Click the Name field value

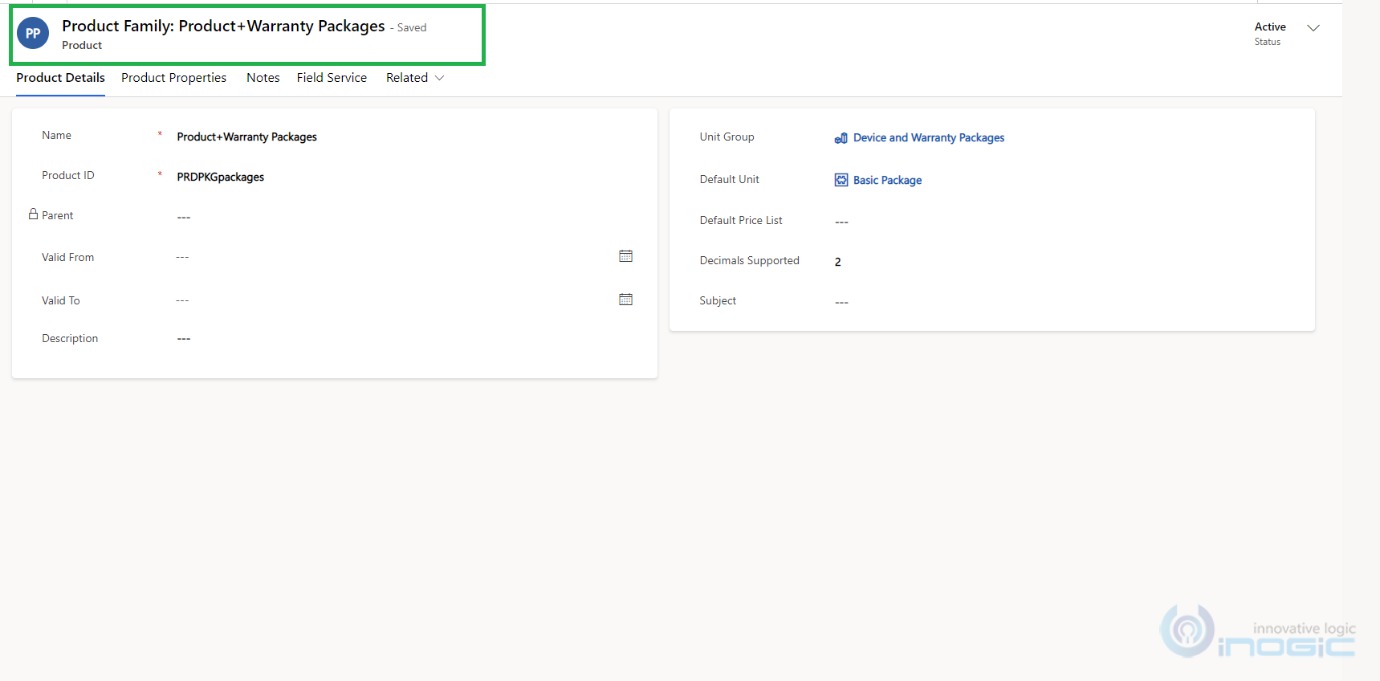point(244,136)
